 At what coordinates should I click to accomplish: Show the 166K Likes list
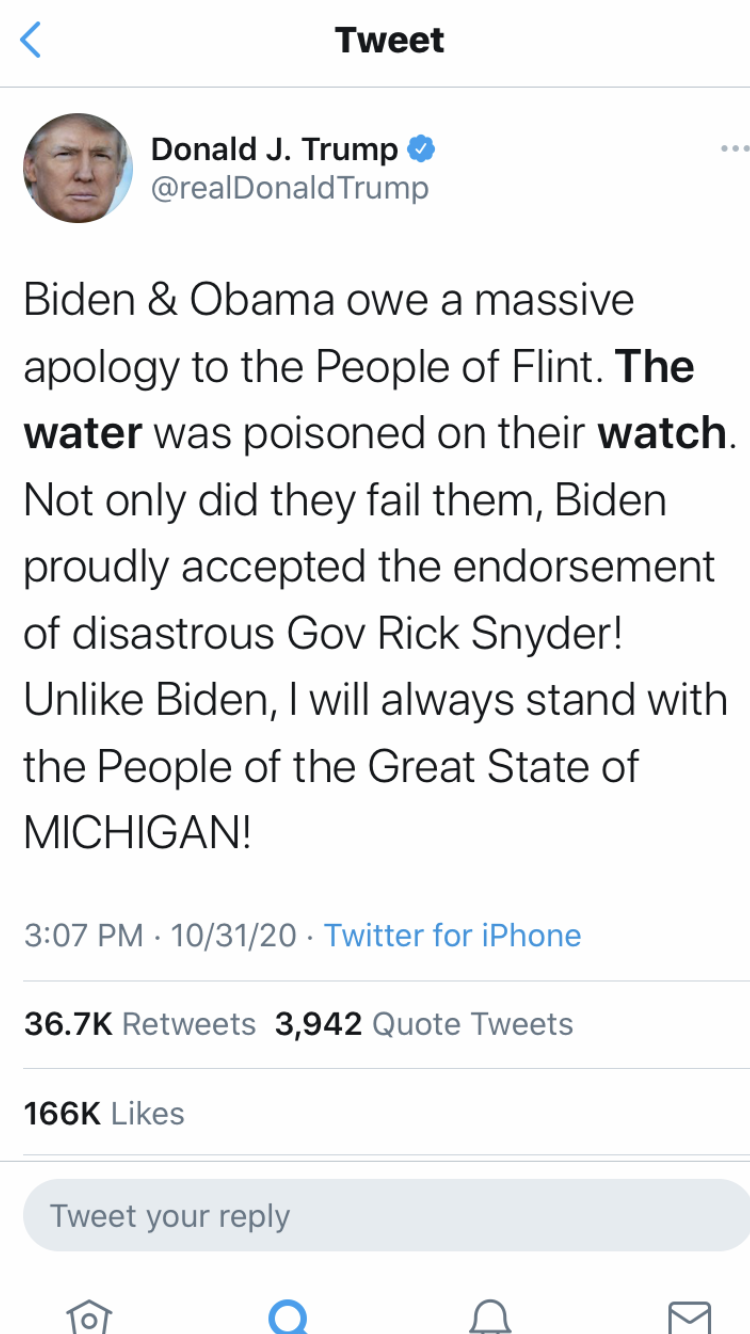[x=104, y=1113]
